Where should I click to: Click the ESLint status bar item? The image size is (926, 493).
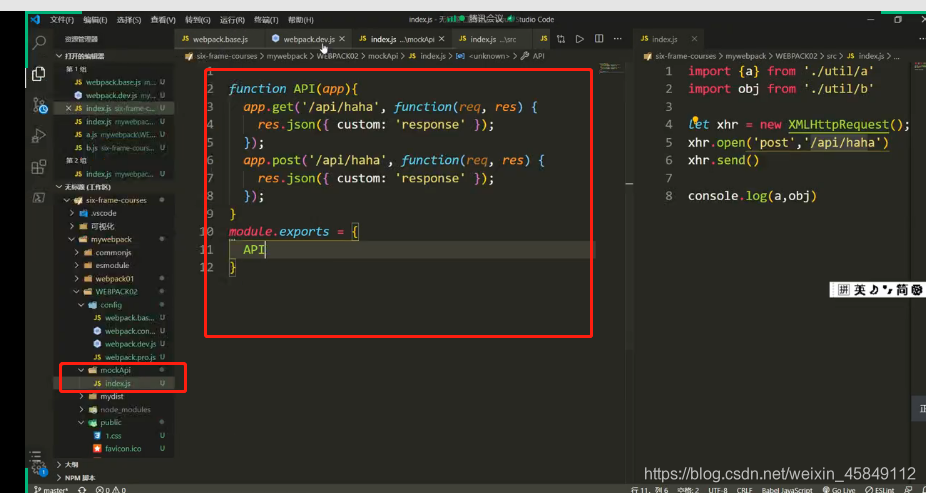click(x=880, y=489)
